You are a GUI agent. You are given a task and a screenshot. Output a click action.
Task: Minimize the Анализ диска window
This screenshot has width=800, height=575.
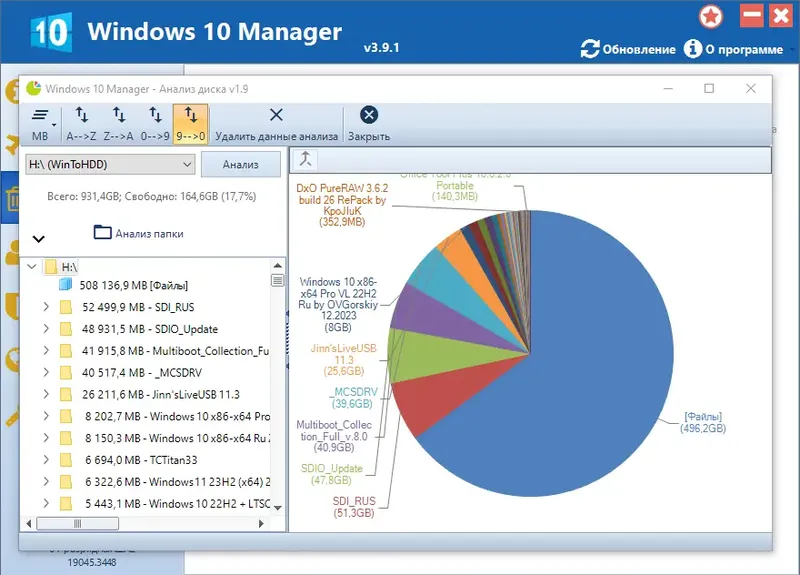[x=668, y=88]
